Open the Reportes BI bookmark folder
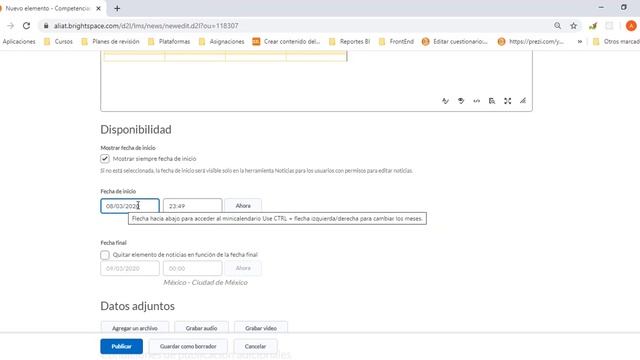The width and height of the screenshot is (640, 360). (349, 42)
